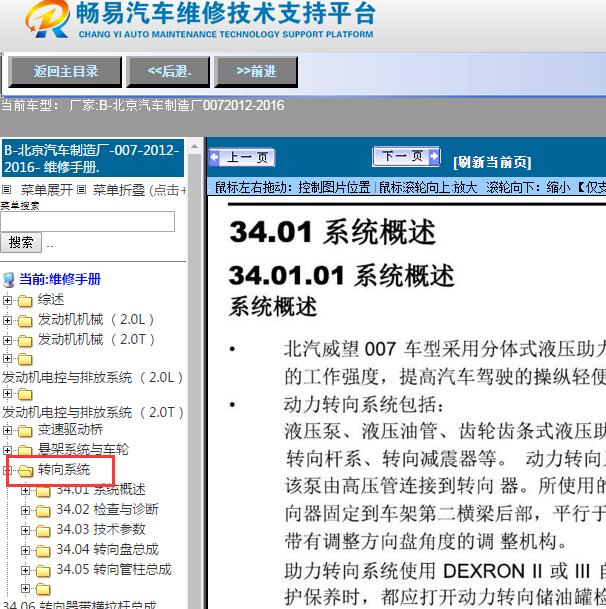
Task: Click the B-北京汽车制造厂 manual title header
Action: 92,158
